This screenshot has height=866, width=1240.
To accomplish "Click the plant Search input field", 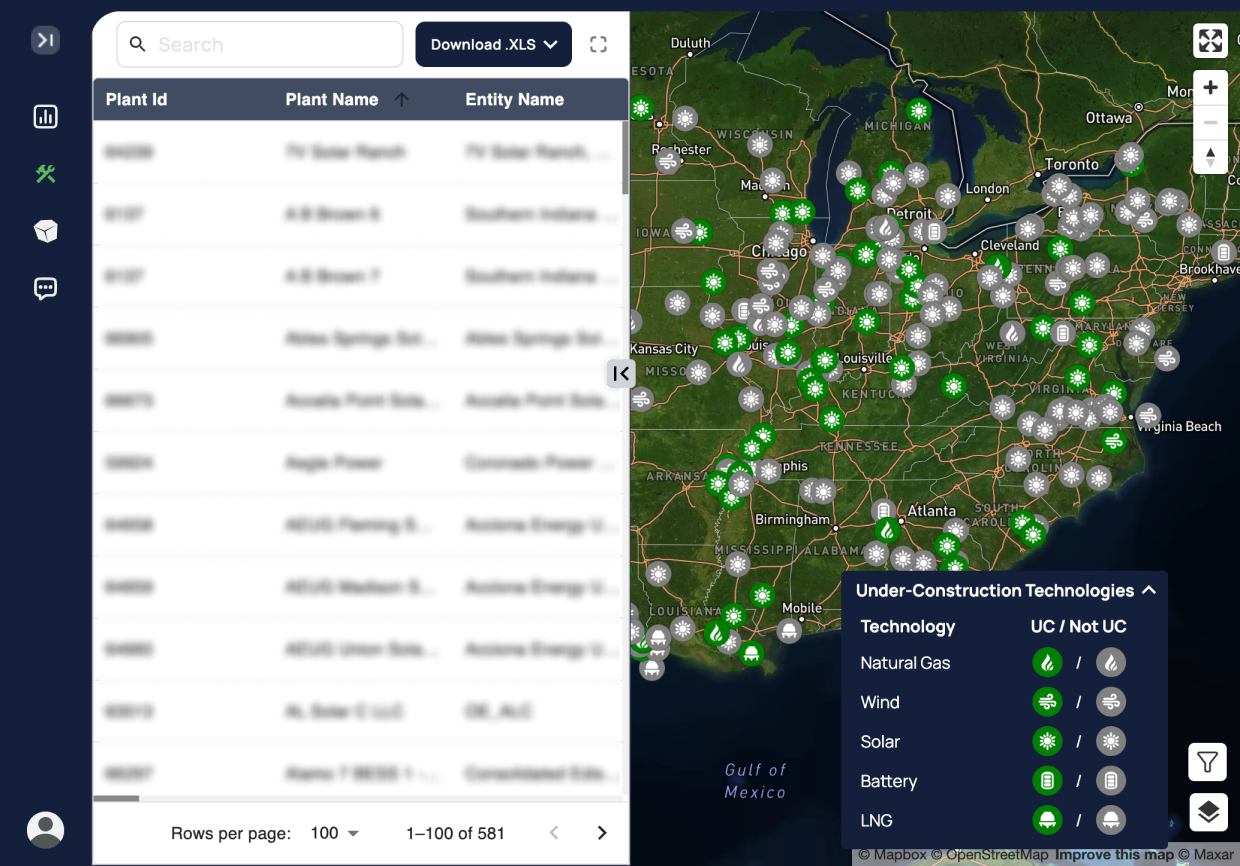I will (270, 45).
